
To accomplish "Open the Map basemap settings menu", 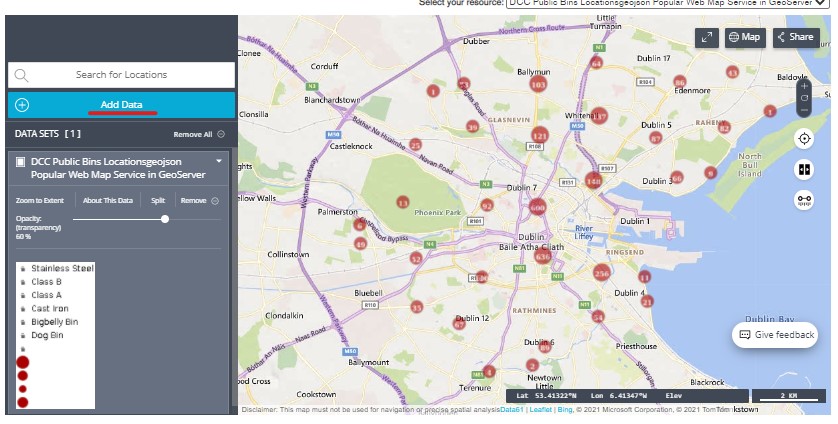I will coord(745,37).
